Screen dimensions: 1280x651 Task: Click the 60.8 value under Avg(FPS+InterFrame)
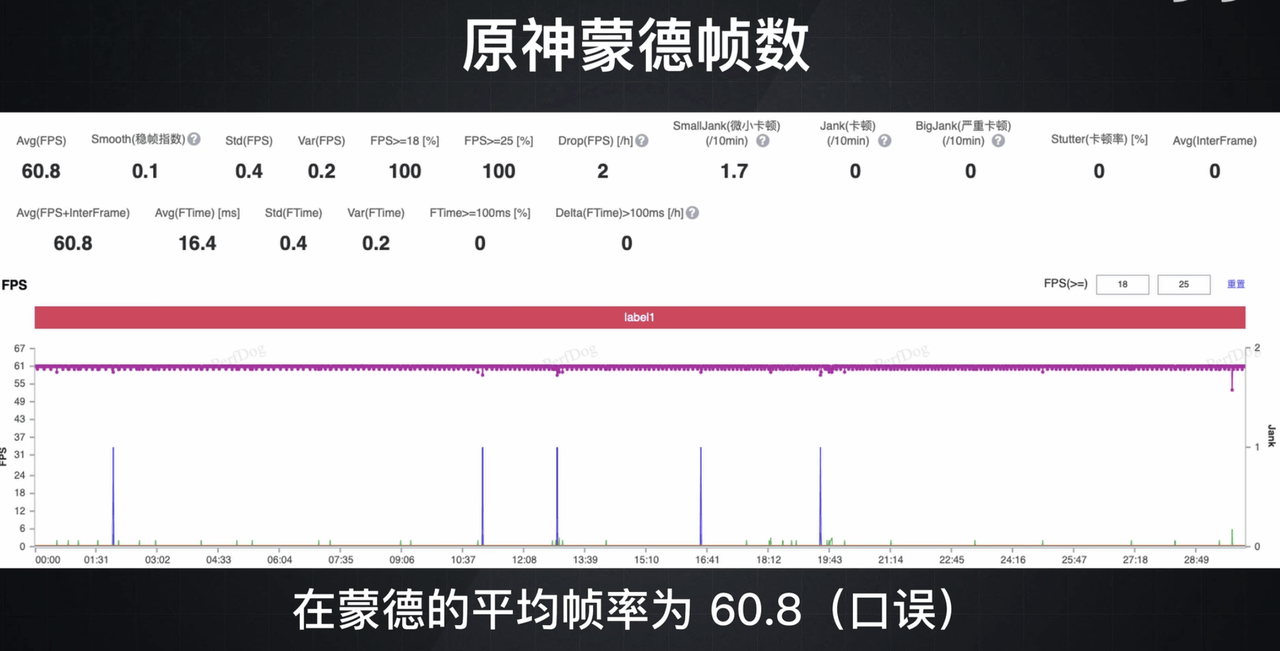pyautogui.click(x=73, y=243)
